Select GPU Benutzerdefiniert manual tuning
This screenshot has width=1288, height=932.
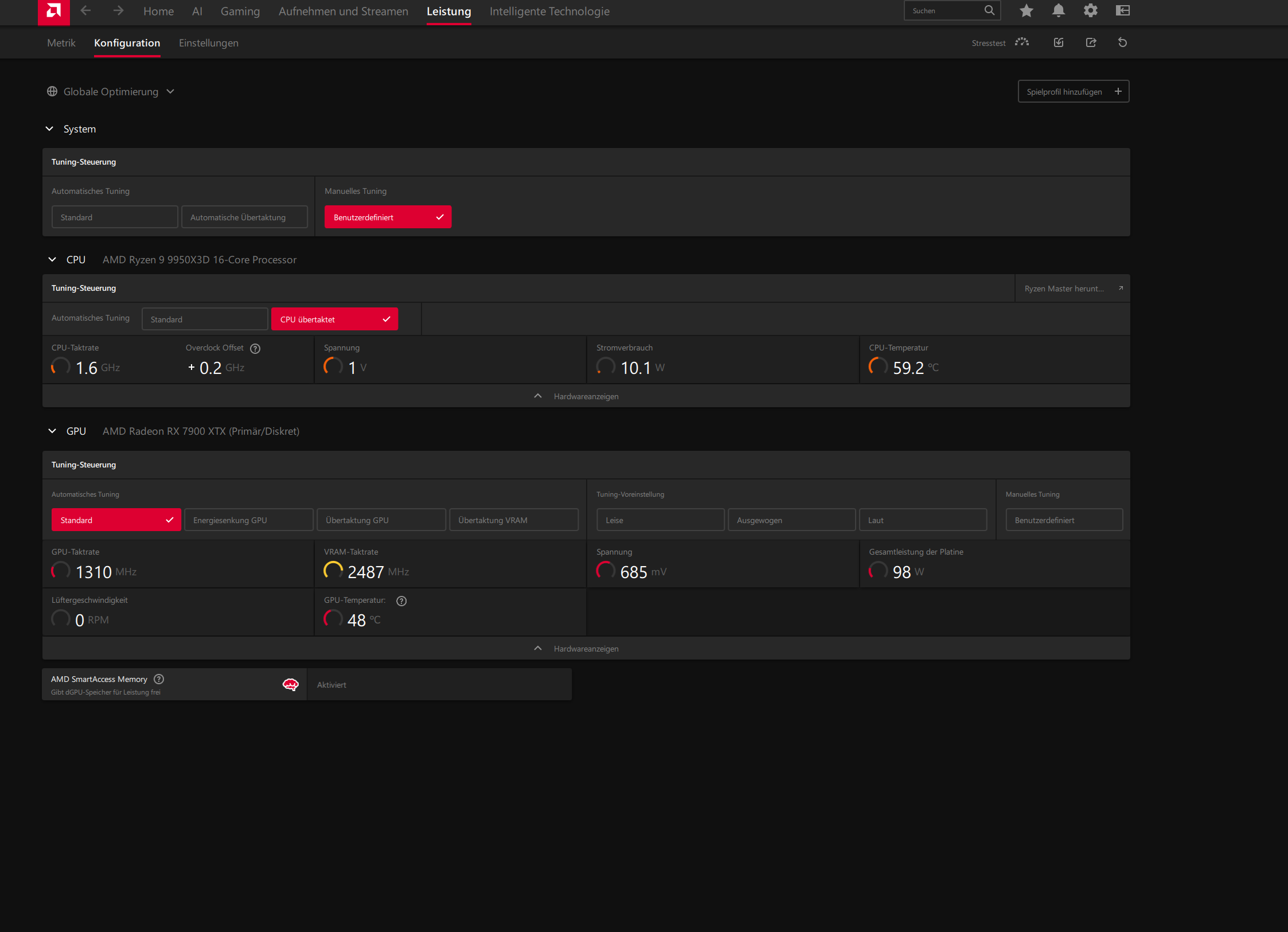[1064, 520]
